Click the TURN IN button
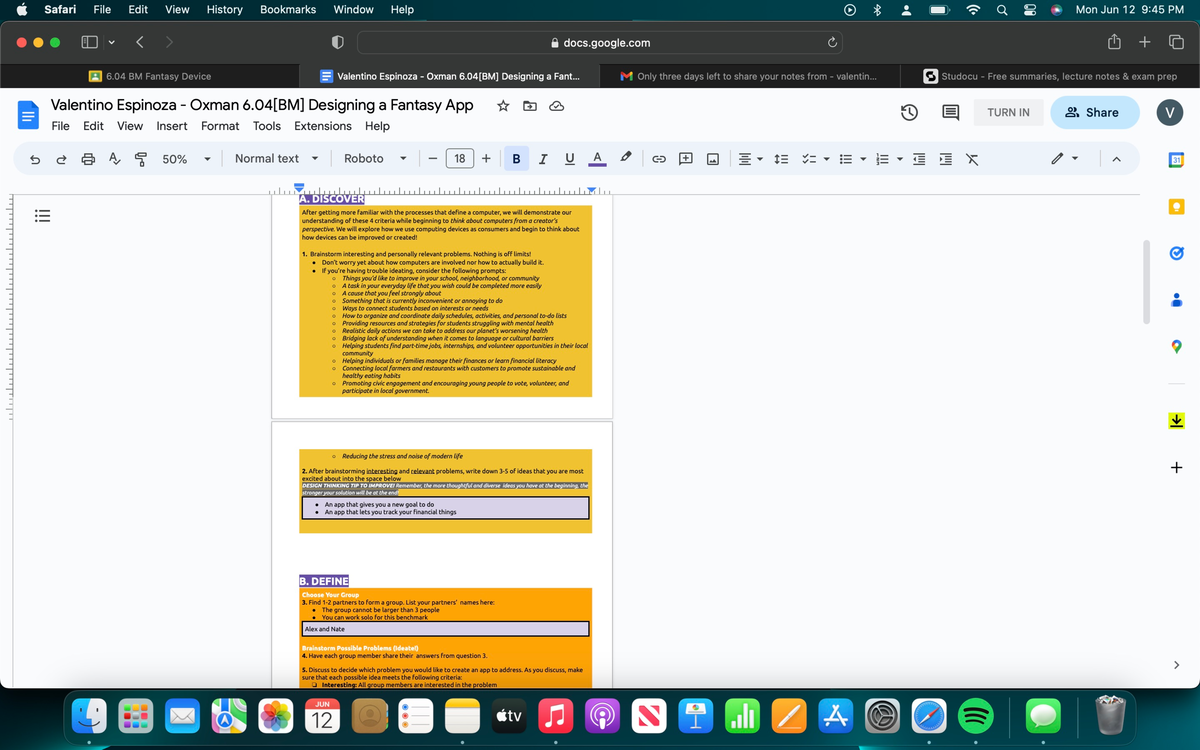The image size is (1200, 750). click(1008, 112)
